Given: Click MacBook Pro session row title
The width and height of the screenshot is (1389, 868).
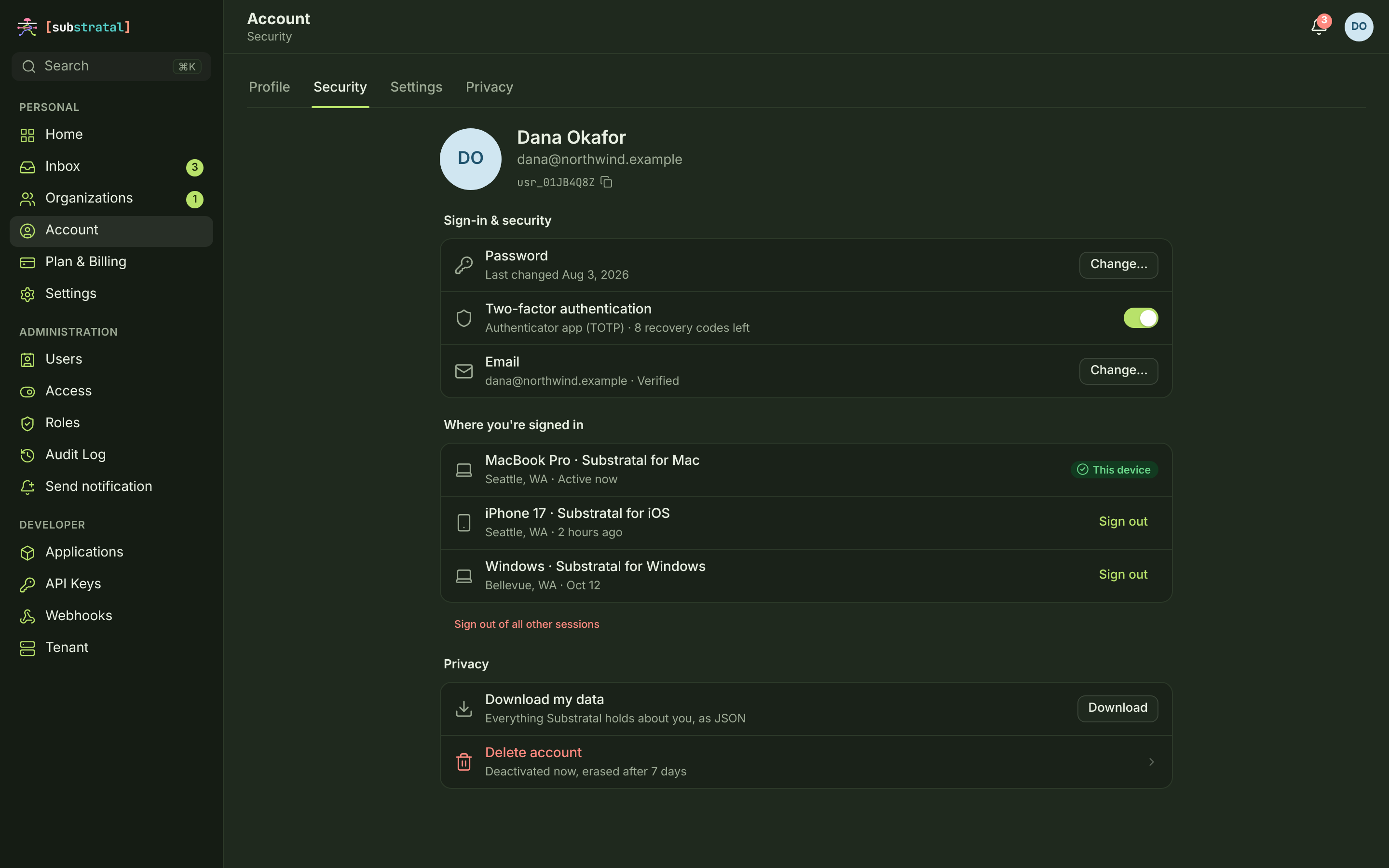Looking at the screenshot, I should pos(592,461).
